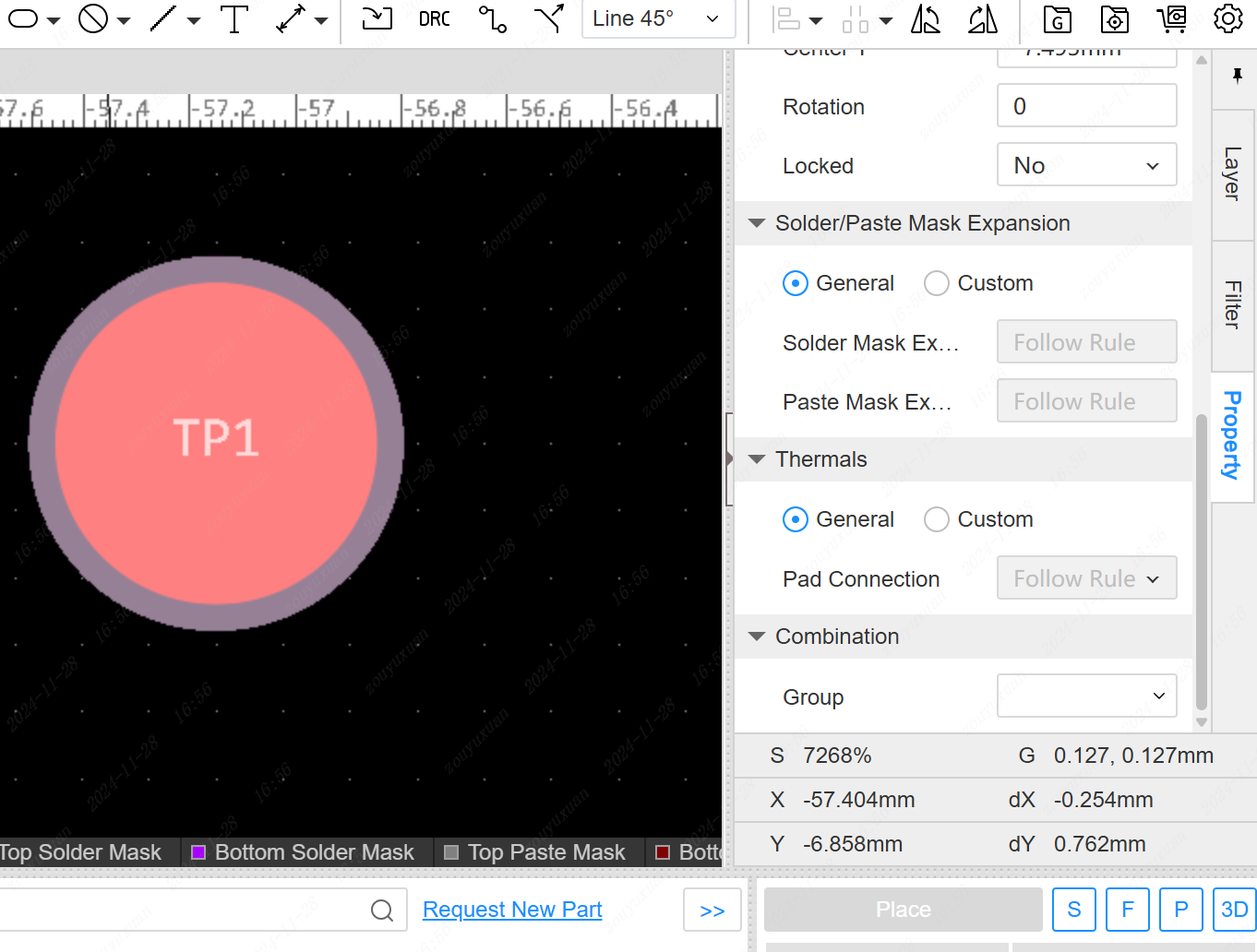Click the Request New Part link

click(x=512, y=910)
